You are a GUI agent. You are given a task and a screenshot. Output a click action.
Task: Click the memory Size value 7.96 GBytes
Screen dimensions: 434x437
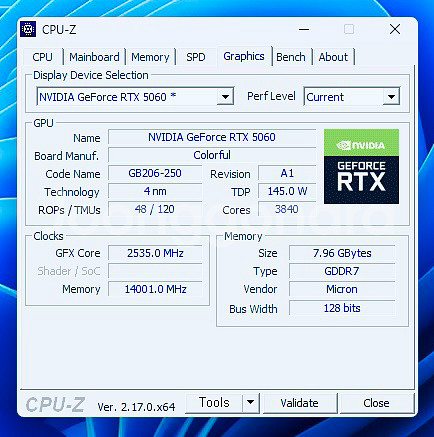342,253
